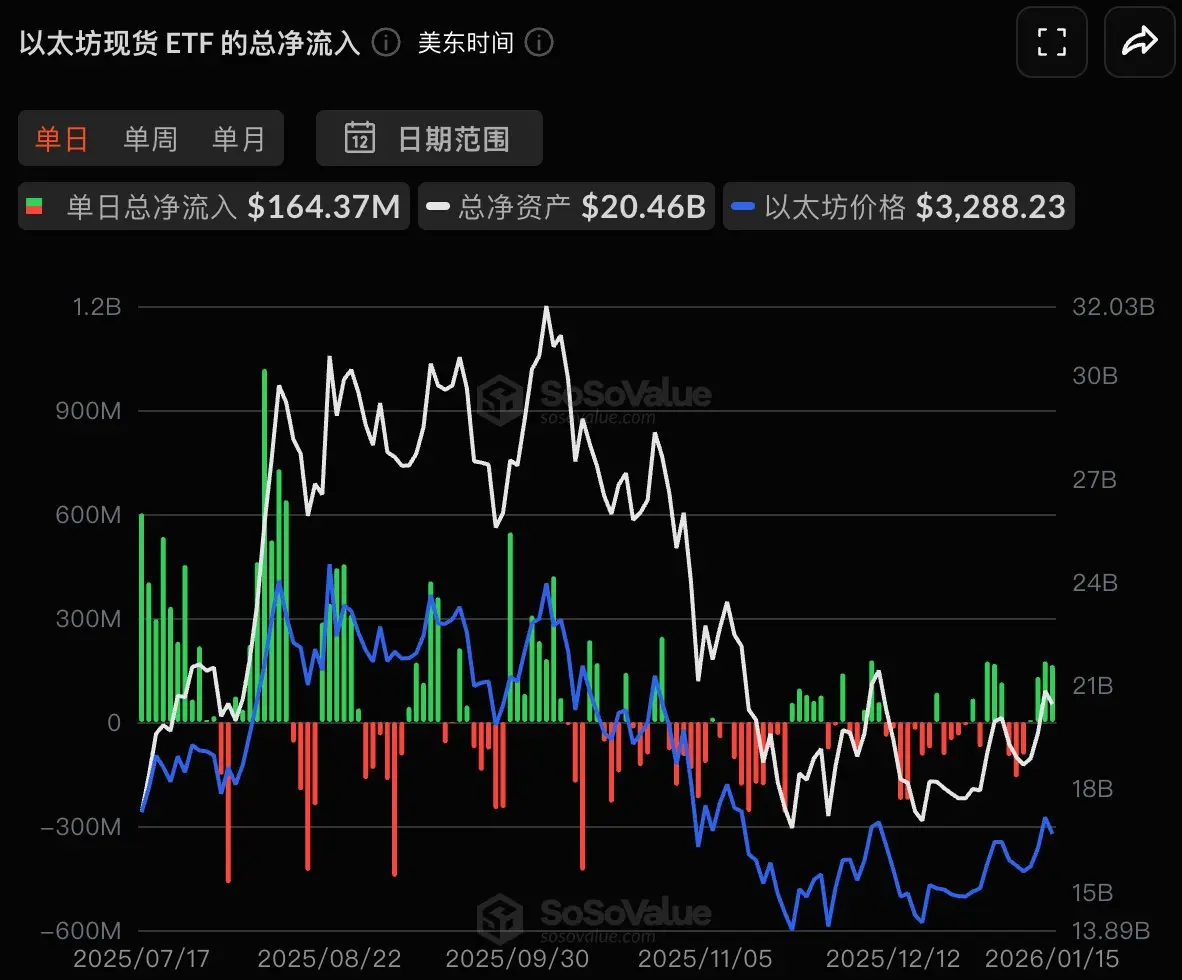Click the green-red swatch of 单日总净流入
The width and height of the screenshot is (1182, 980).
(x=34, y=206)
